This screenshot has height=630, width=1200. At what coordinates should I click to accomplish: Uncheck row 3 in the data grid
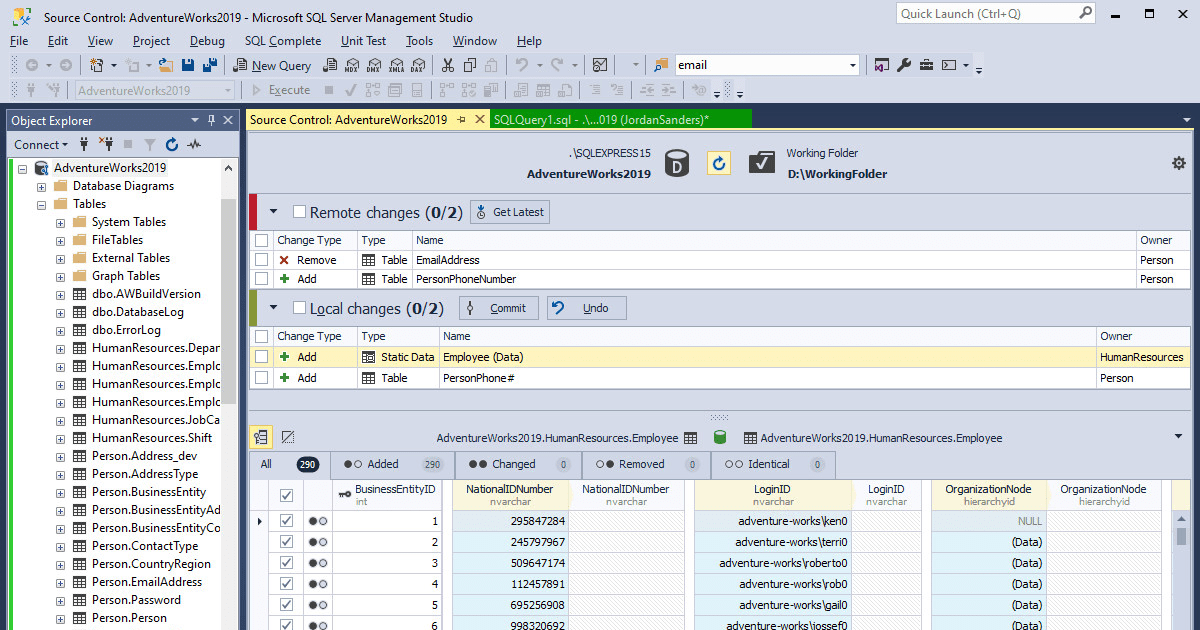pos(286,563)
